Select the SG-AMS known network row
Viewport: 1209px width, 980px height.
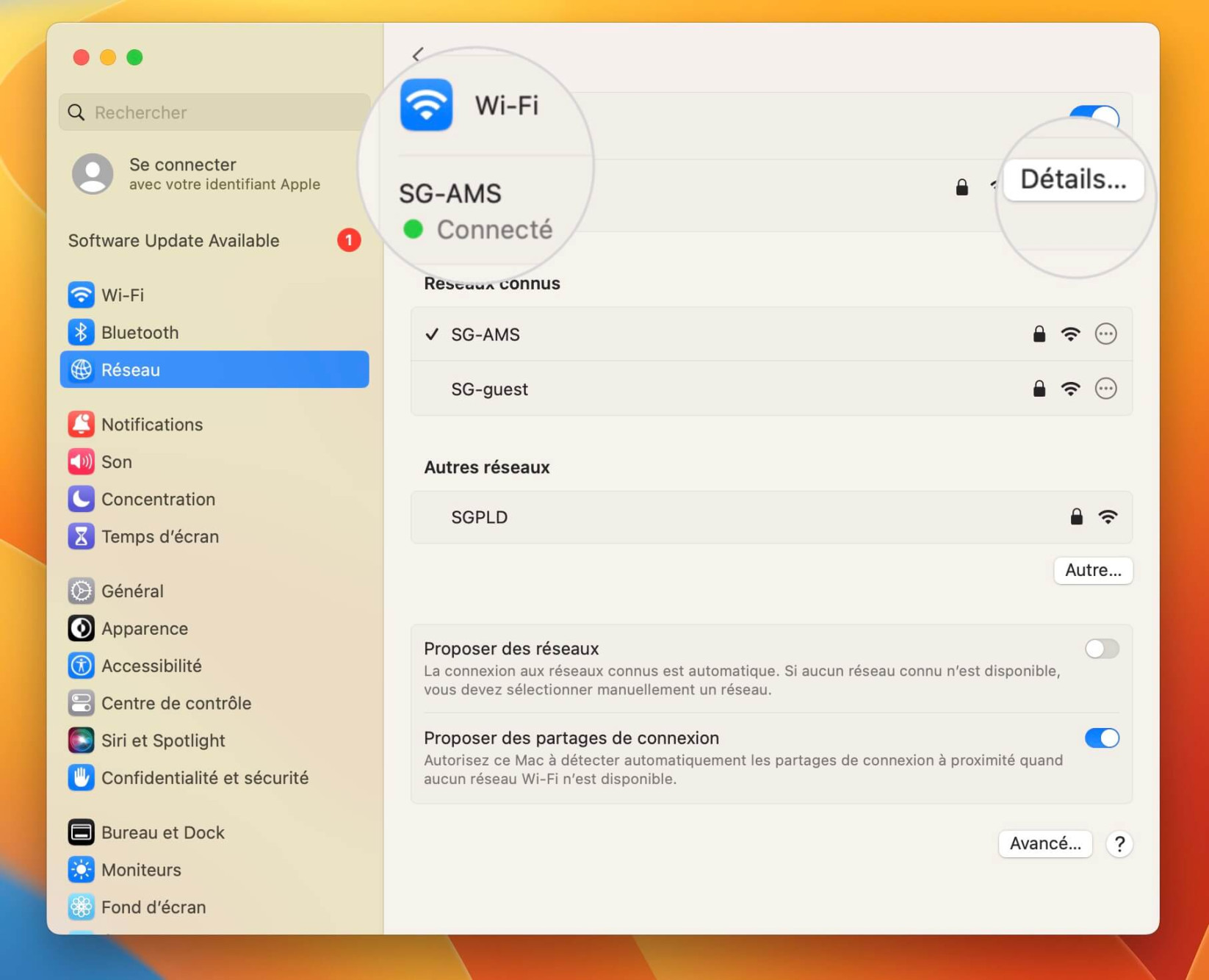pos(771,334)
